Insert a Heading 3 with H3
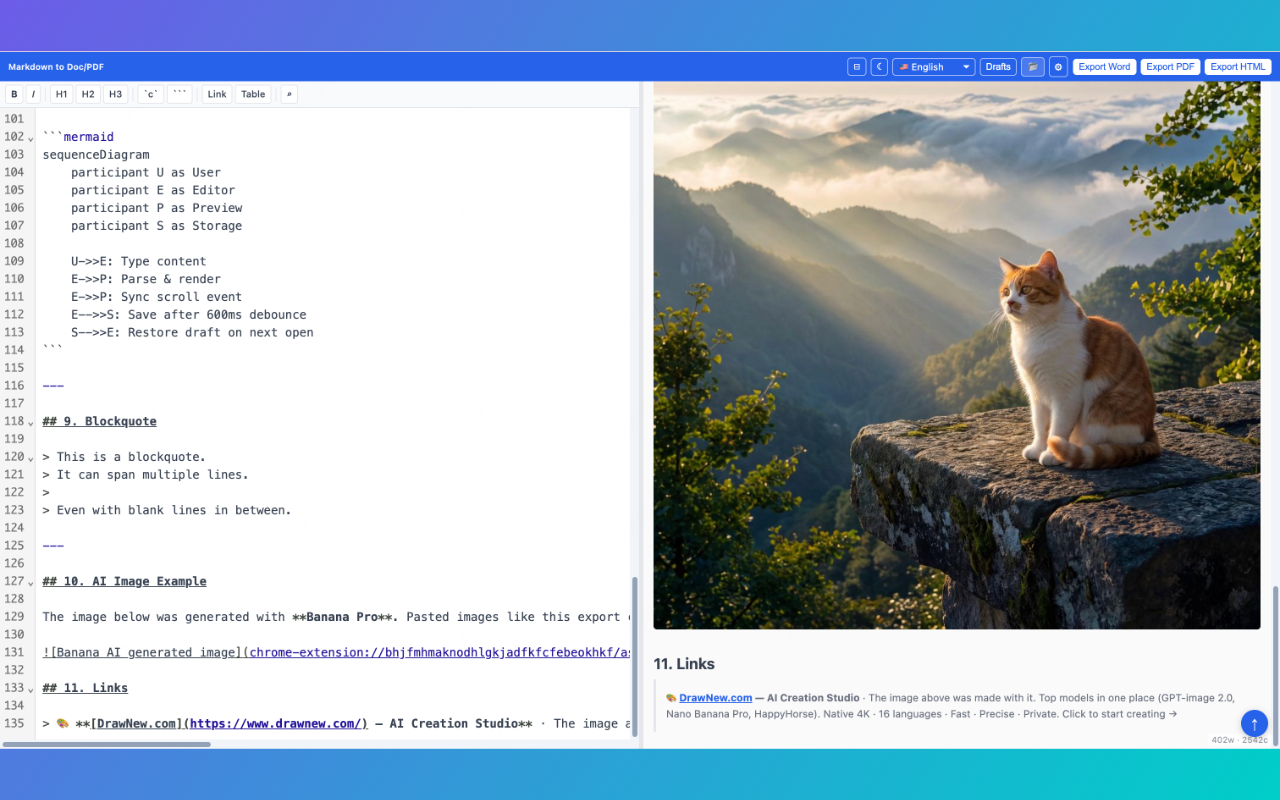Screen dimensions: 1280x800 pyautogui.click(x=115, y=94)
